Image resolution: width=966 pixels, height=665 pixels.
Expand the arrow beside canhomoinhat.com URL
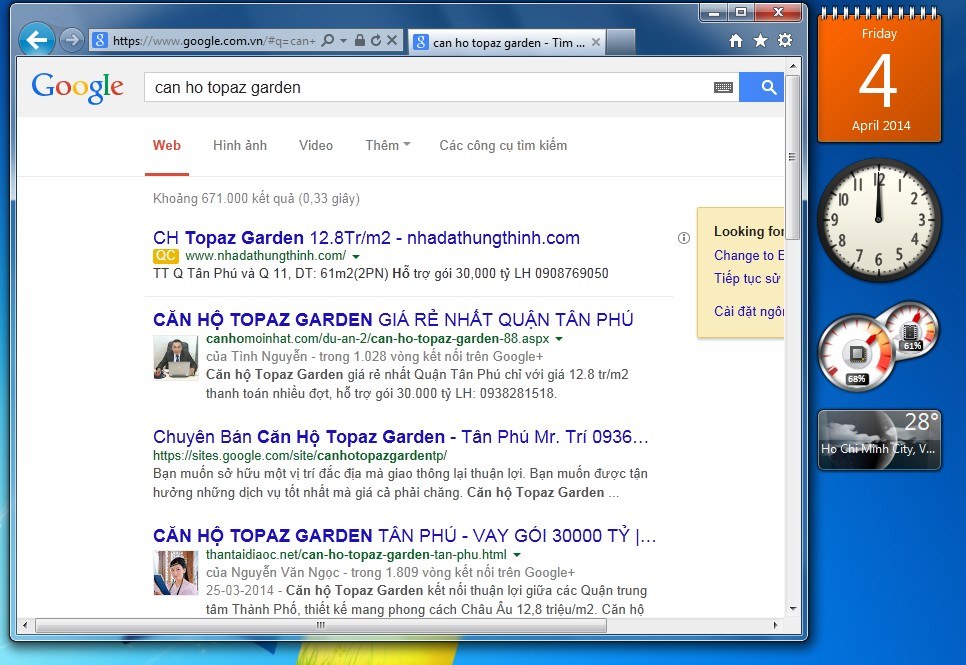tap(559, 339)
